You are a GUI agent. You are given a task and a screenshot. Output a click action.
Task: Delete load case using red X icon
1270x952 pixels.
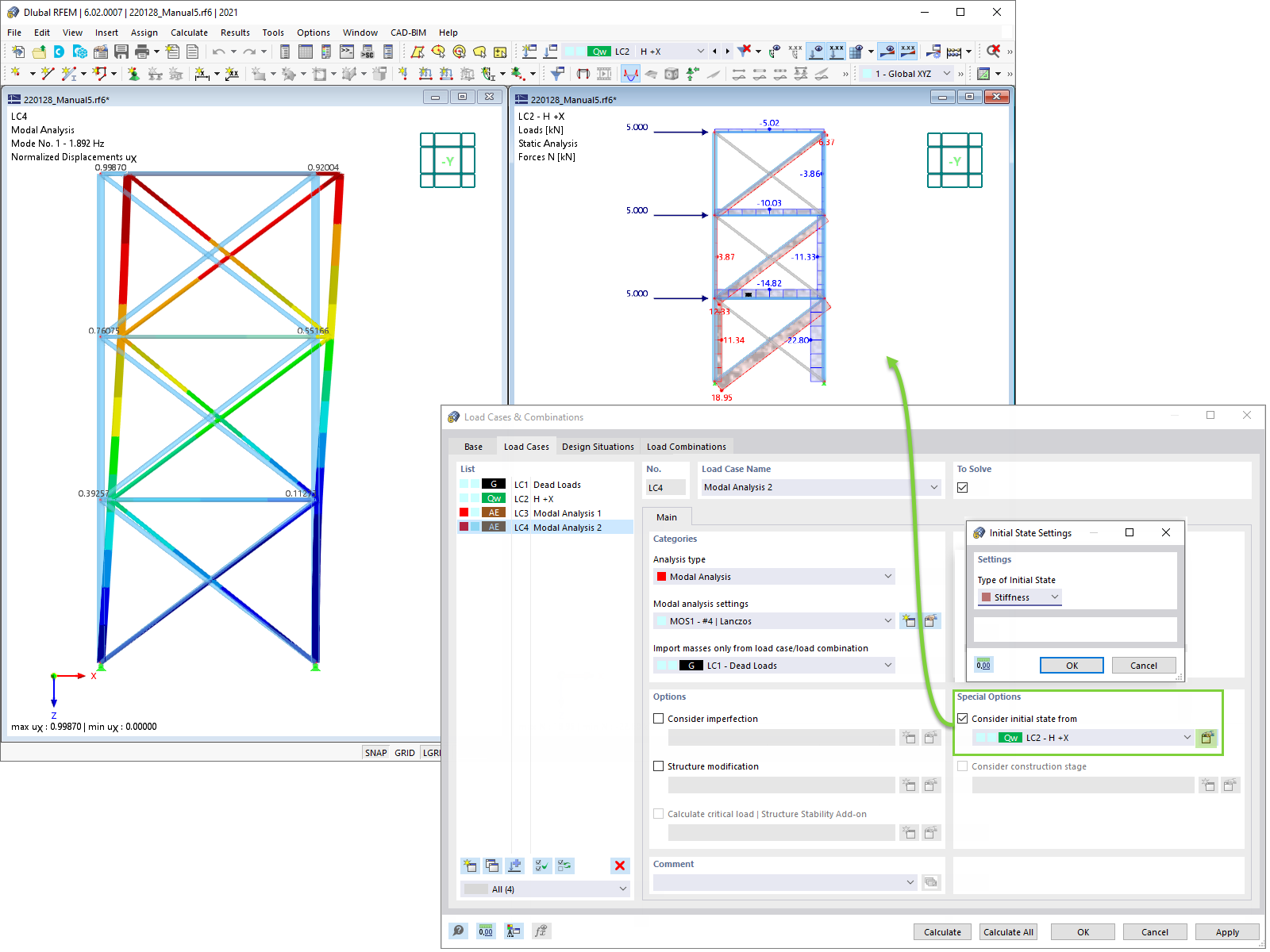(x=620, y=866)
